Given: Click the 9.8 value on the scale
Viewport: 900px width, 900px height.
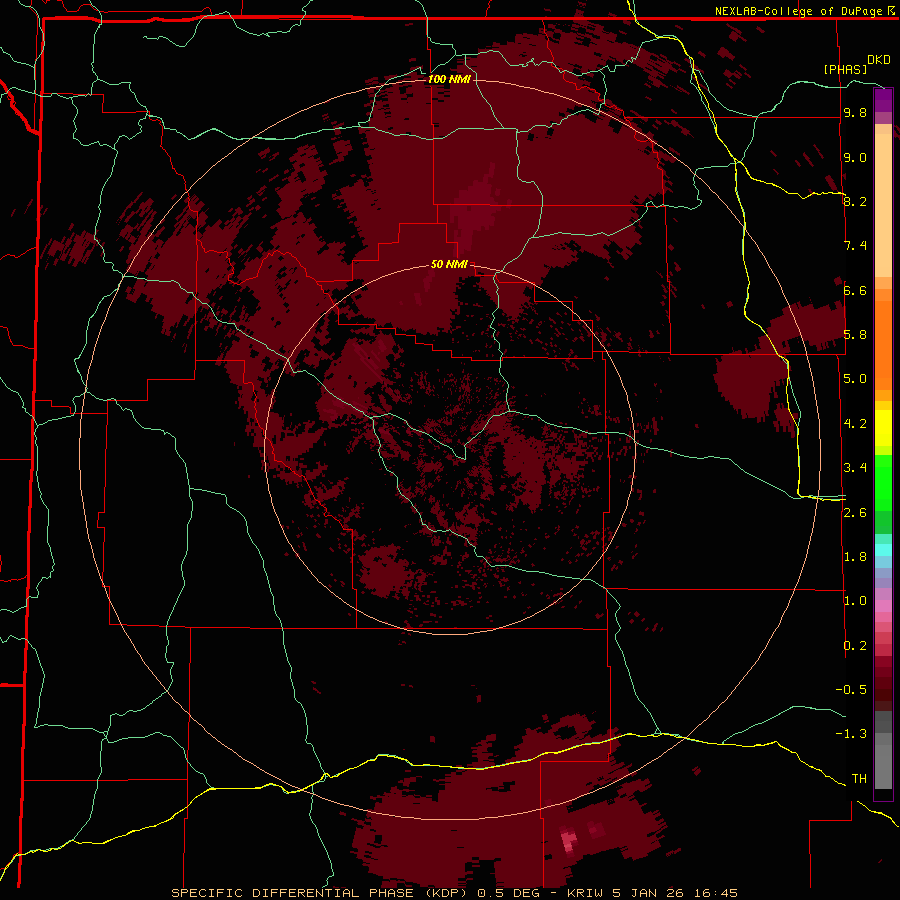Looking at the screenshot, I should point(855,113).
